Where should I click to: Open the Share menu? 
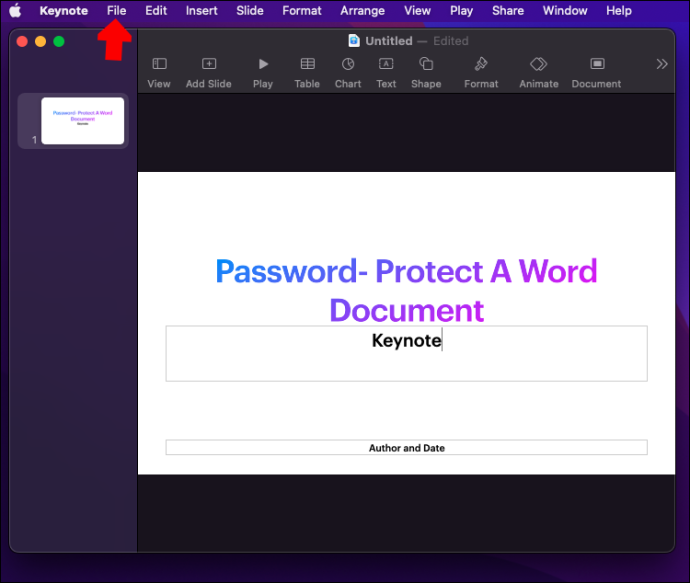(x=508, y=11)
